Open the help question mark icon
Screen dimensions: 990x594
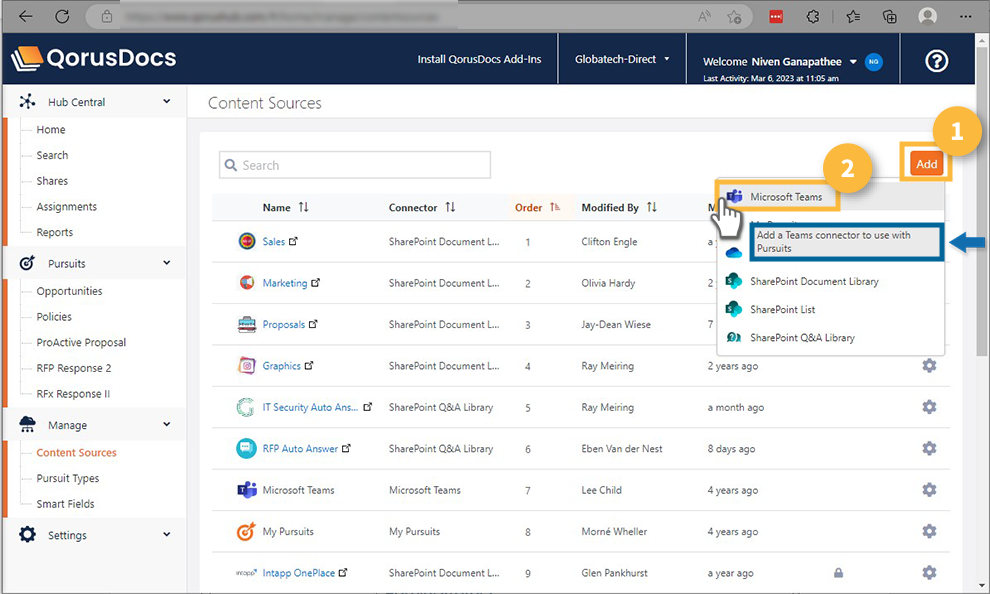pos(936,61)
